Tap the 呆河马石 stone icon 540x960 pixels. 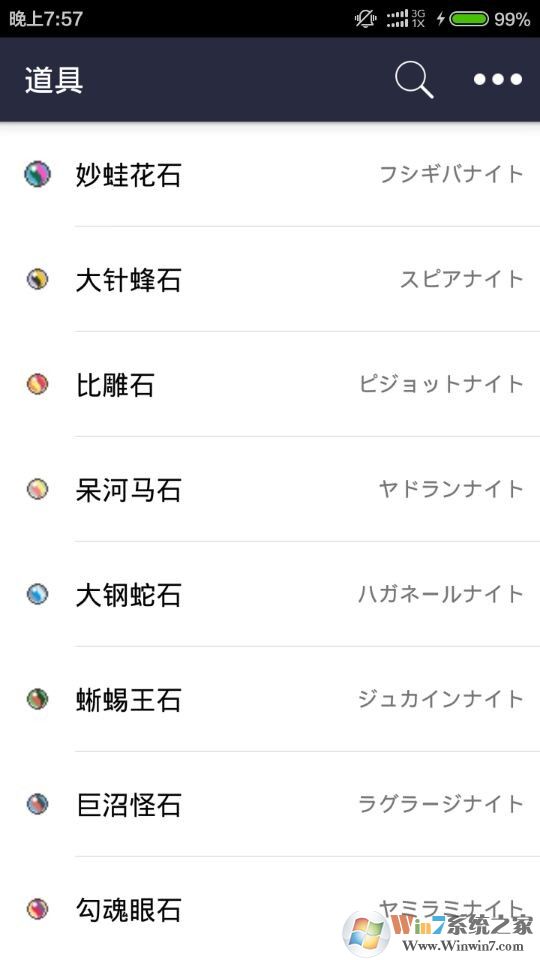coord(37,489)
